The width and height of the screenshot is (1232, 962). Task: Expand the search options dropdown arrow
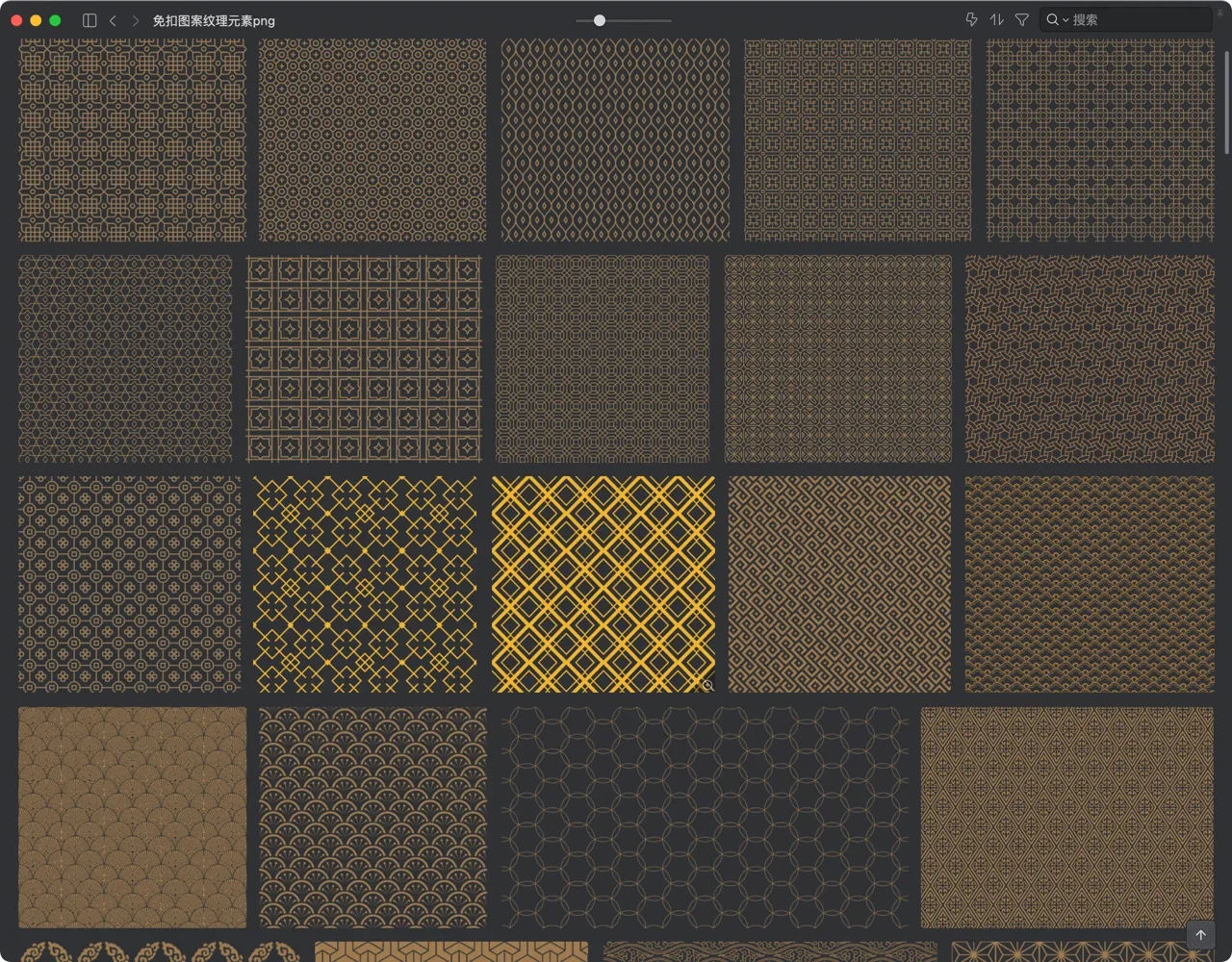pyautogui.click(x=1065, y=20)
